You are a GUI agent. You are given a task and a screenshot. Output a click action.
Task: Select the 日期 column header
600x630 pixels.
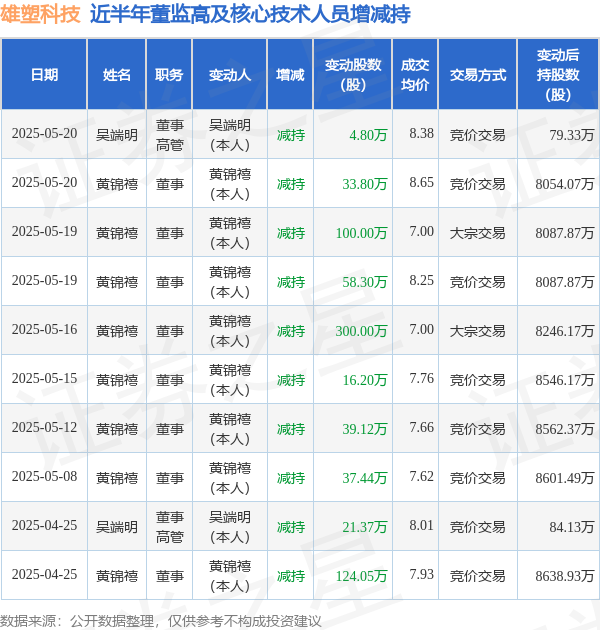pos(44,75)
